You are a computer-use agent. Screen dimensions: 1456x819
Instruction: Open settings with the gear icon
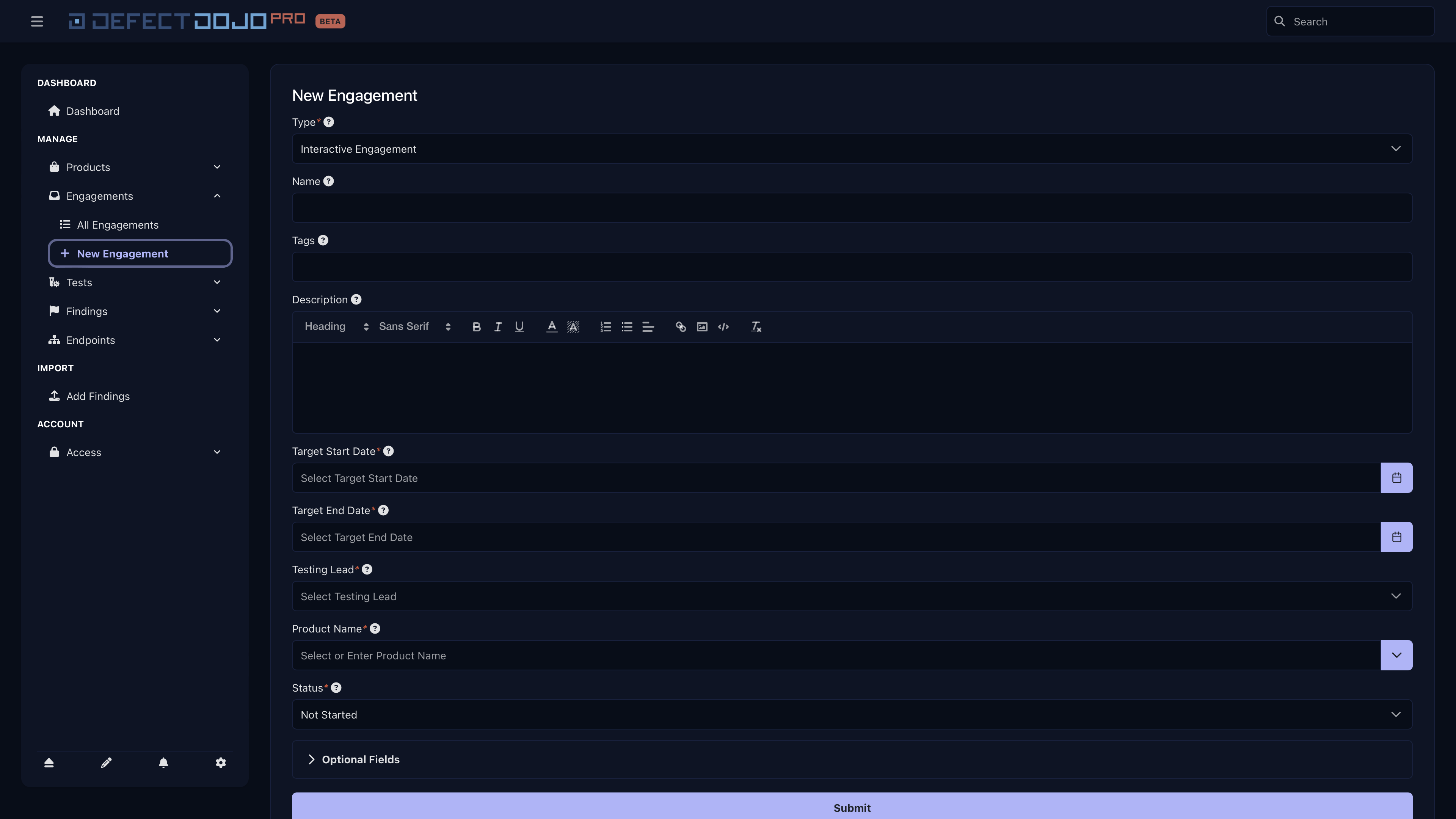(220, 763)
